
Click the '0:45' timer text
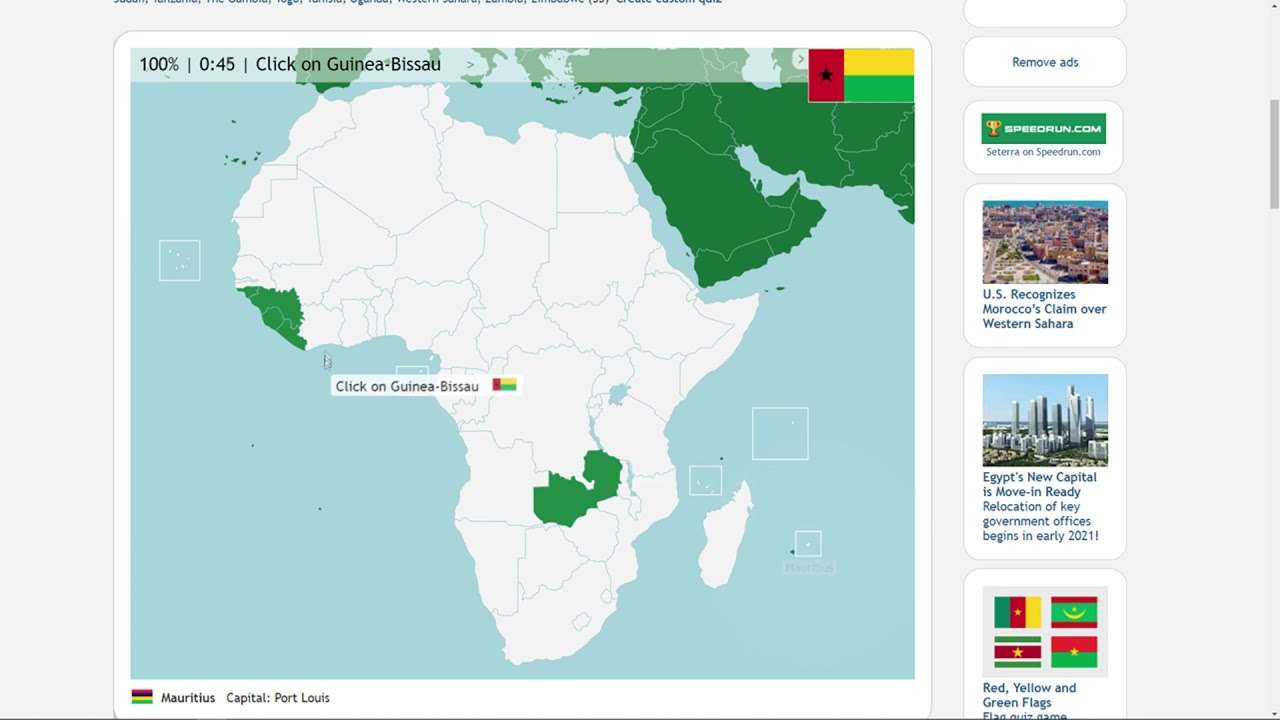pyautogui.click(x=217, y=64)
